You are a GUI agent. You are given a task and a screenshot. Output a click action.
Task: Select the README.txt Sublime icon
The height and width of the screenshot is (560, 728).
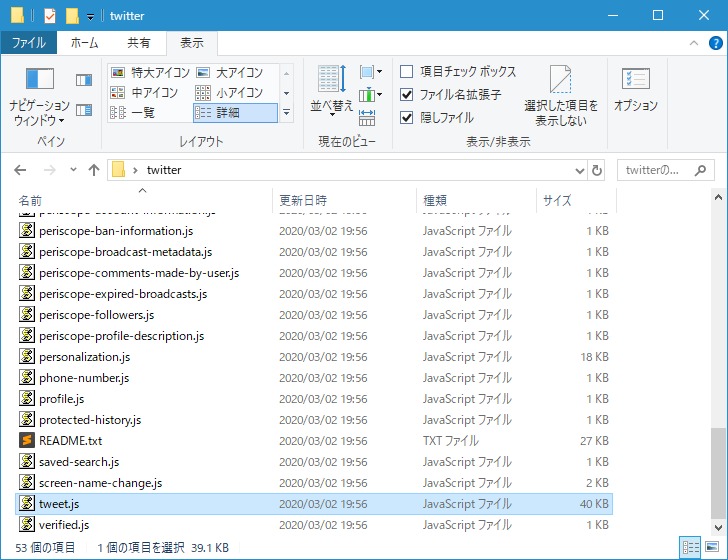coord(27,440)
